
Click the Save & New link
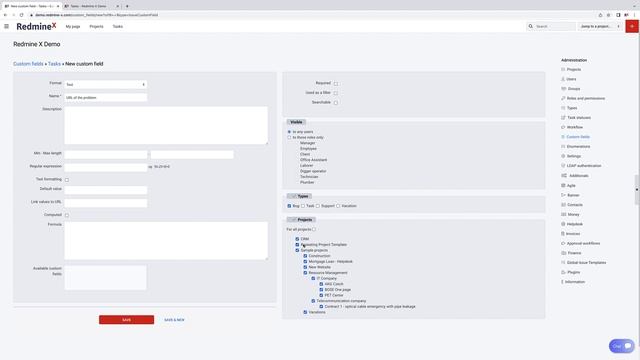[174, 320]
